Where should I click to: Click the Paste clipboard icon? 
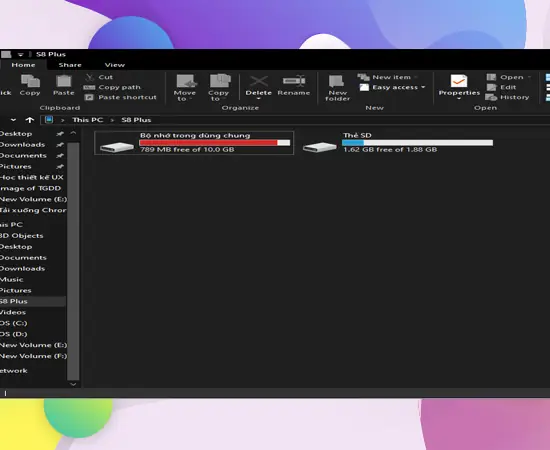tap(64, 85)
